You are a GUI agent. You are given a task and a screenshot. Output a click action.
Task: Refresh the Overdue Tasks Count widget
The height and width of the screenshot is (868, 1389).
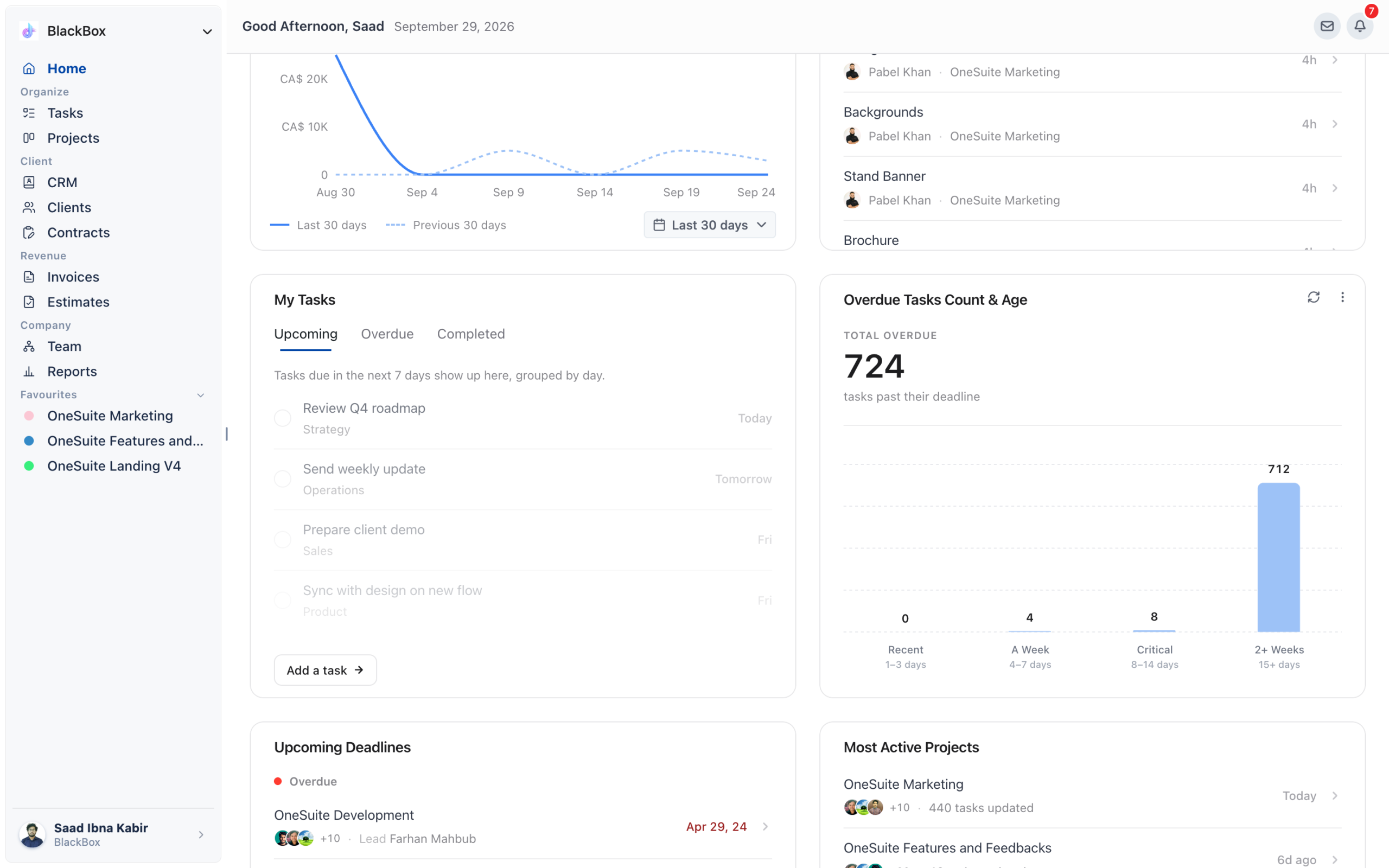click(1313, 297)
